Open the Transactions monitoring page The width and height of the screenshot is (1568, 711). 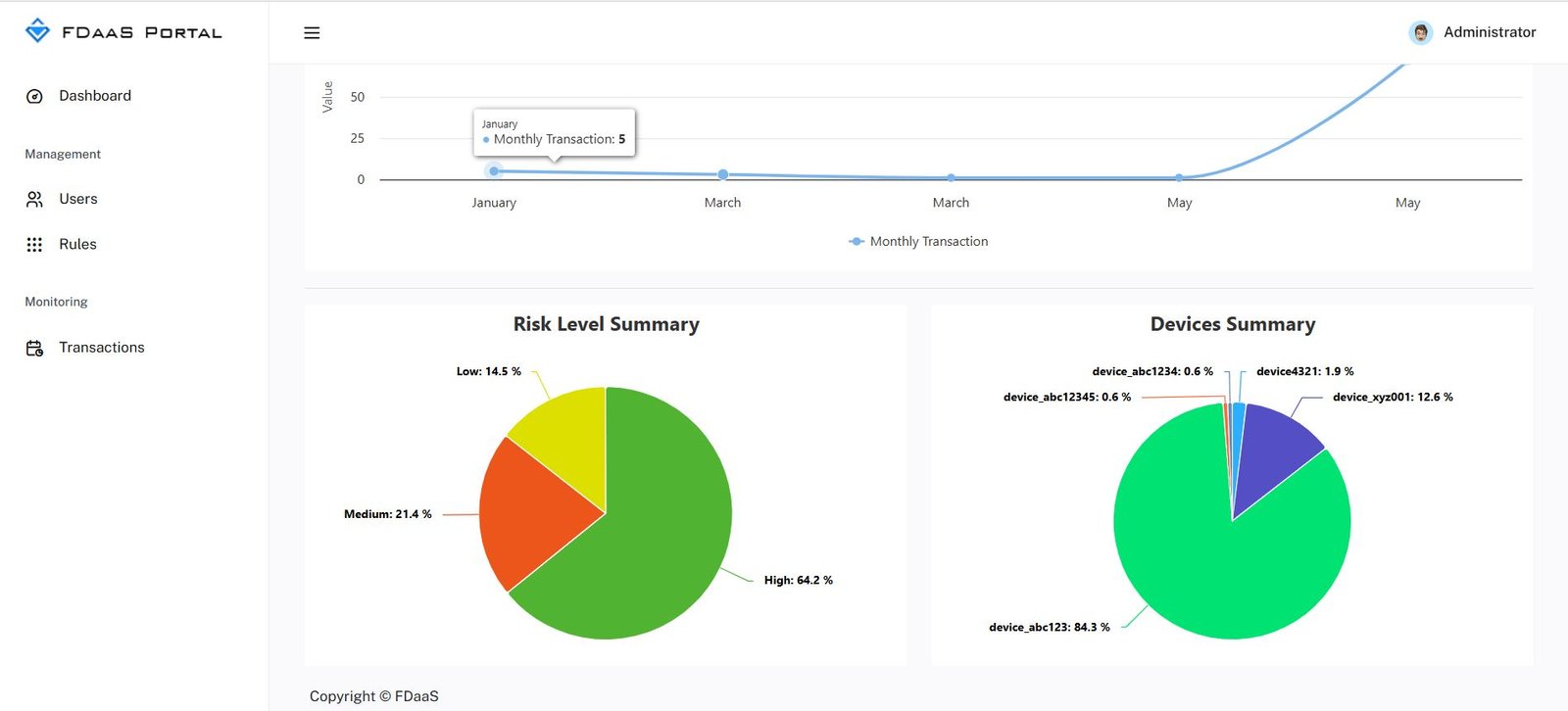pos(102,348)
